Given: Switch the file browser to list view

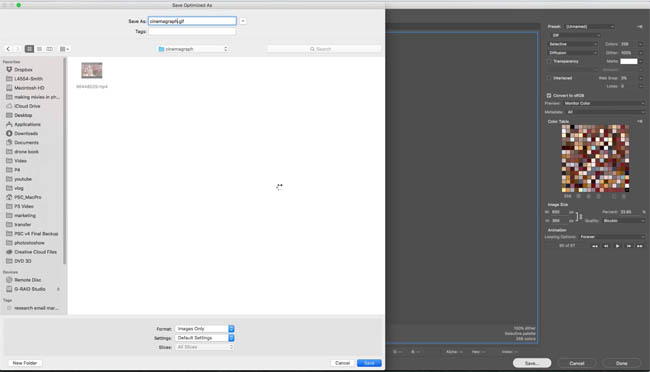Looking at the screenshot, I should click(39, 49).
